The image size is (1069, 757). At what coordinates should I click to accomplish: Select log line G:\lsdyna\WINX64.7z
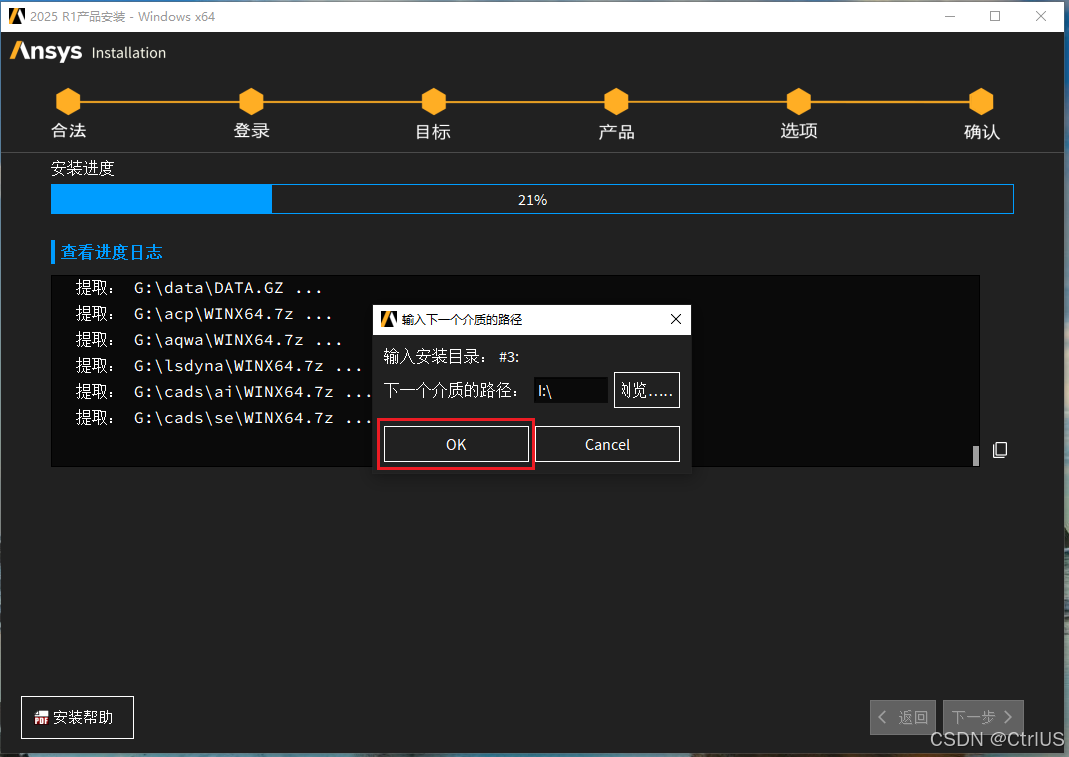click(219, 366)
